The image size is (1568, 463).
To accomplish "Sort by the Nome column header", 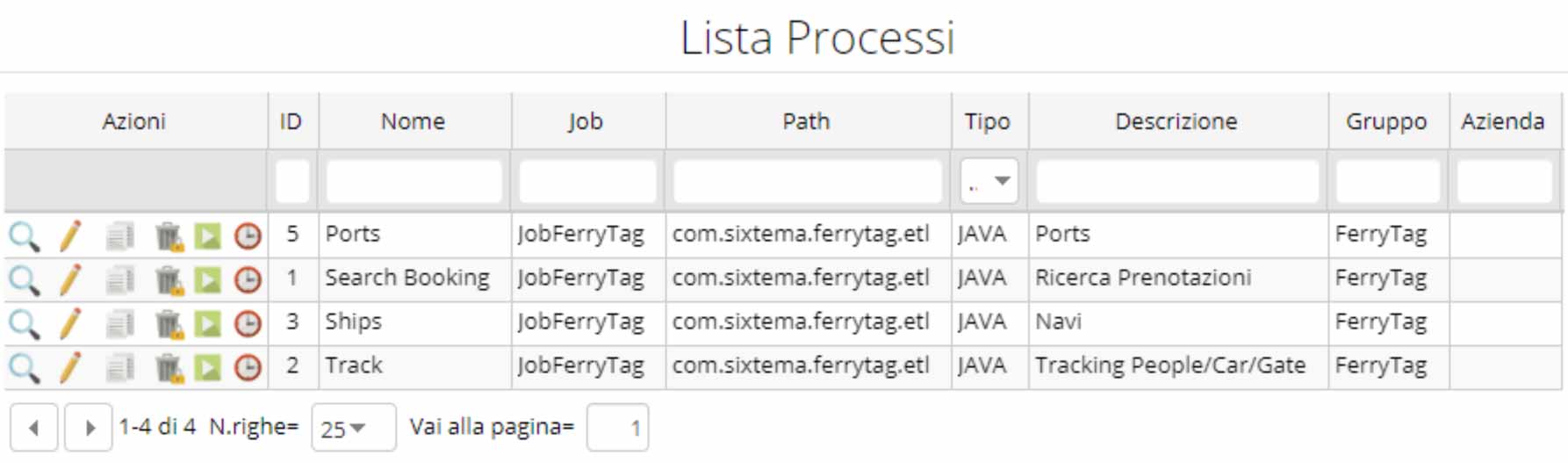I will point(414,121).
